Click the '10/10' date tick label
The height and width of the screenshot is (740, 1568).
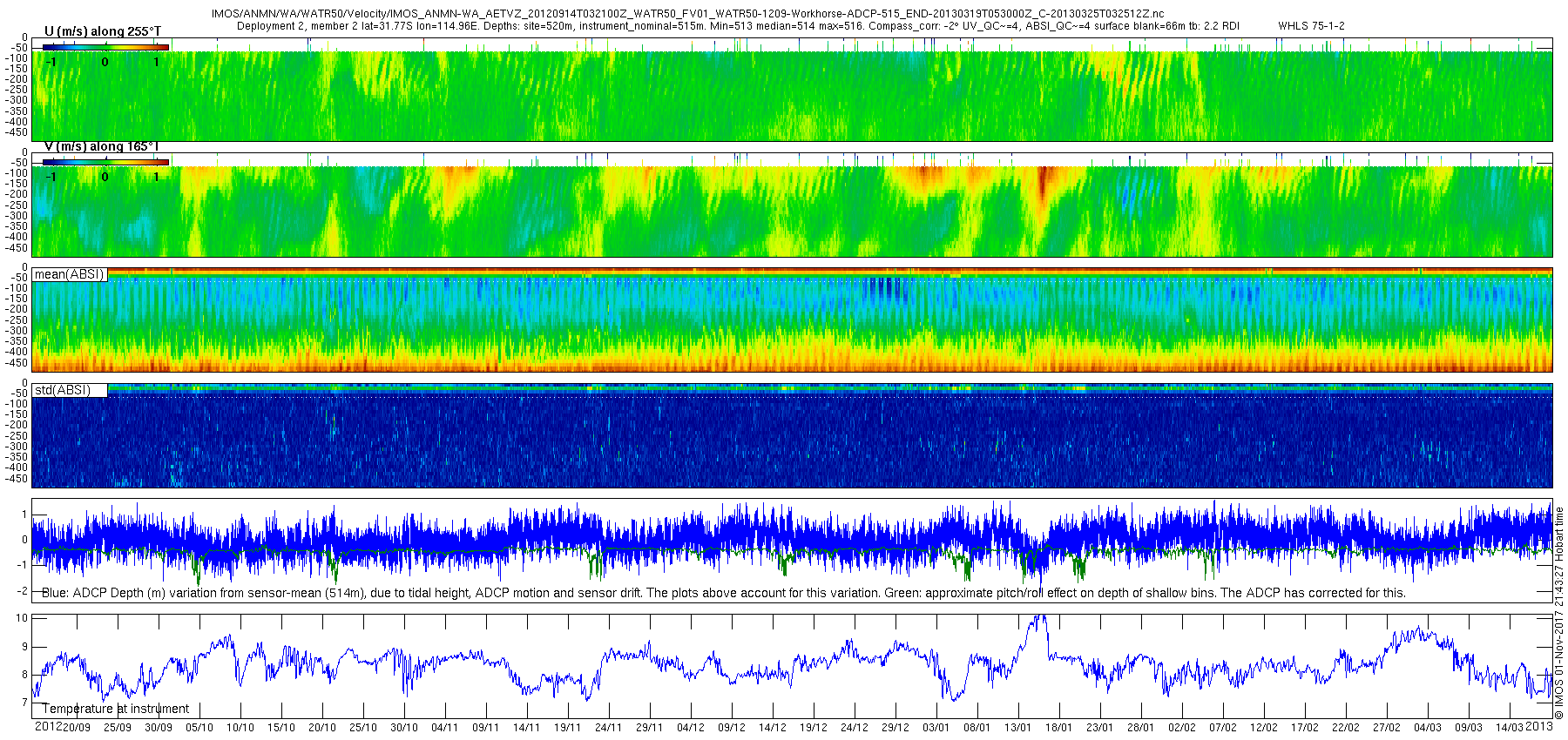tap(240, 728)
